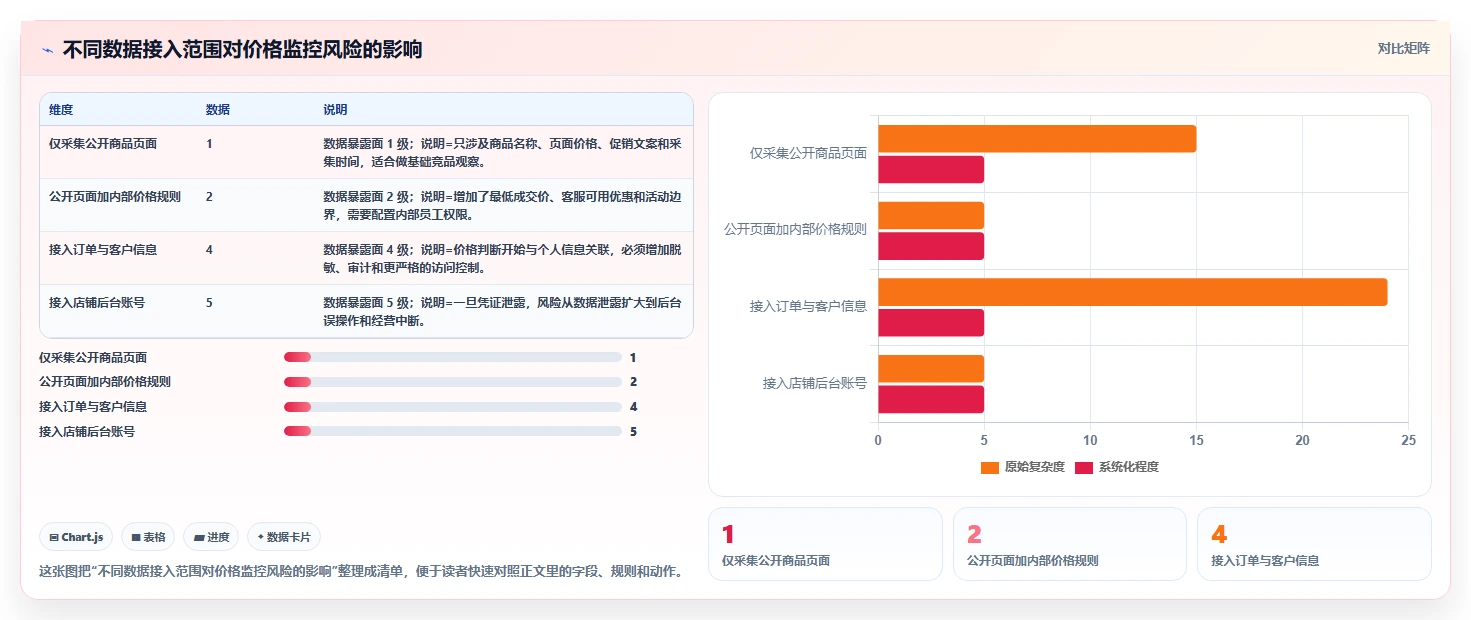The width and height of the screenshot is (1471, 620).
Task: Click the red chart bar for 仅采集公开商品页面
Action: [931, 170]
